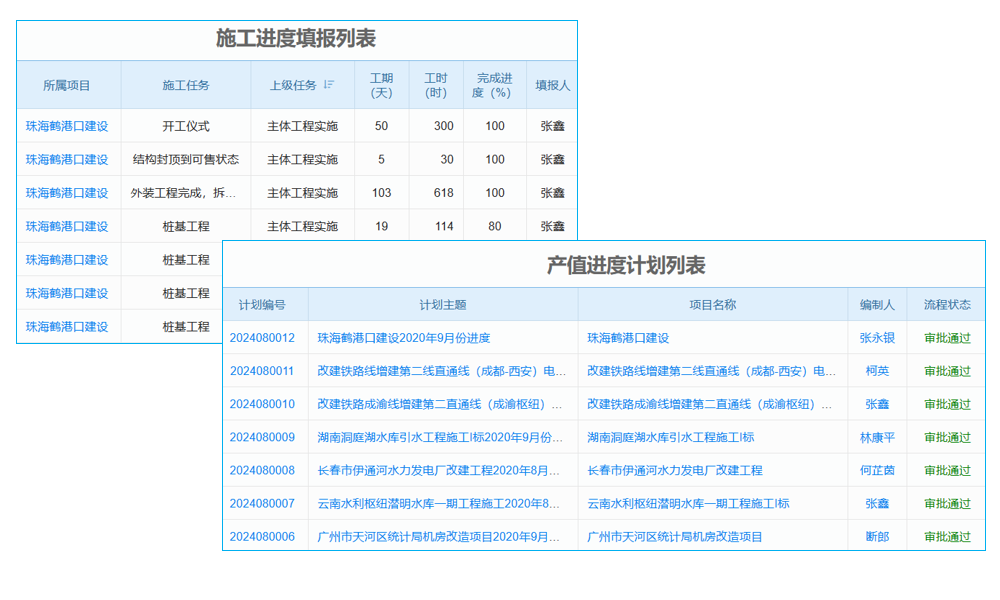Open plan number 2024080011
Screen dimensions: 1000x600
pyautogui.click(x=261, y=371)
